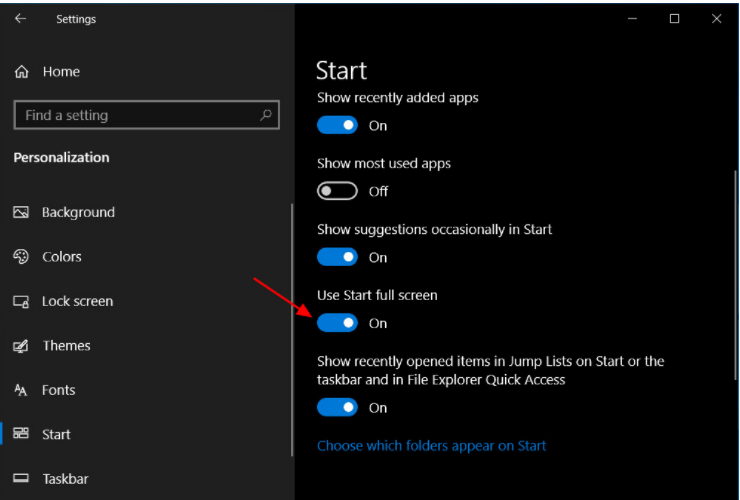Click the back arrow in Settings

pyautogui.click(x=20, y=18)
